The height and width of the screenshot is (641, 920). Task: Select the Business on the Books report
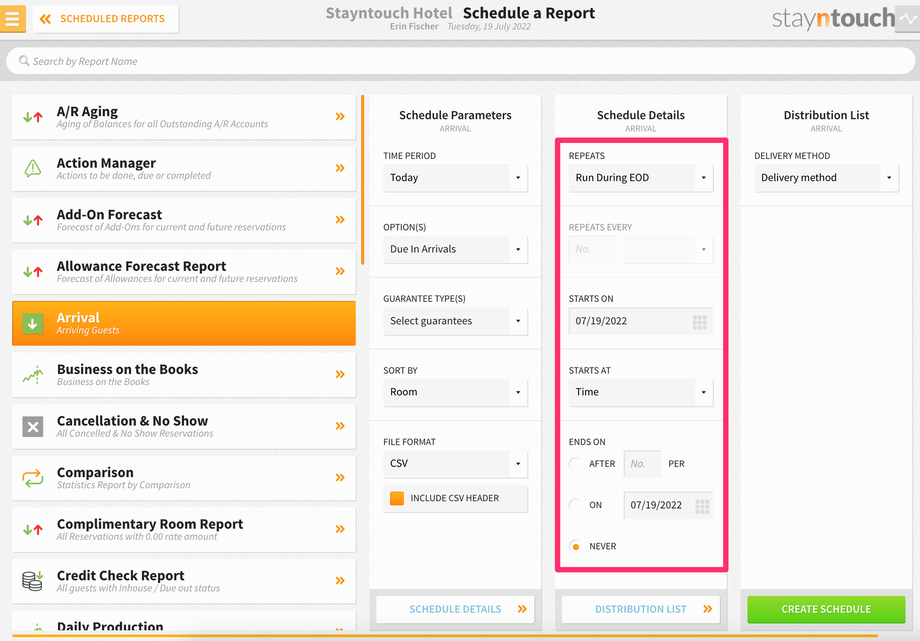click(184, 375)
